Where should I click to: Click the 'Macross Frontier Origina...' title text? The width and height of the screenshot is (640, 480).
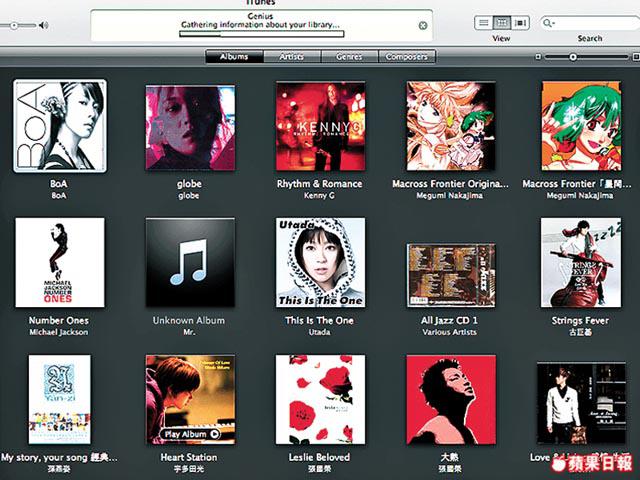click(450, 184)
